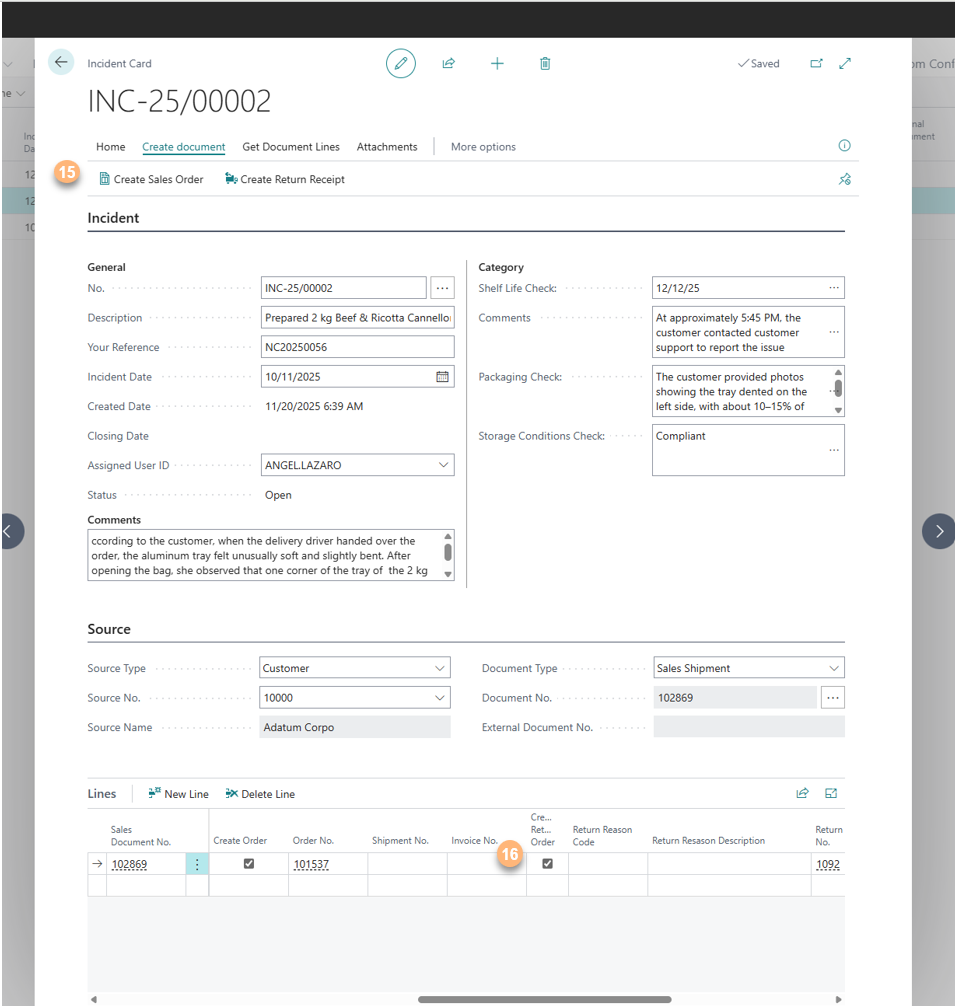
Task: Go to the next record arrow
Action: (938, 531)
